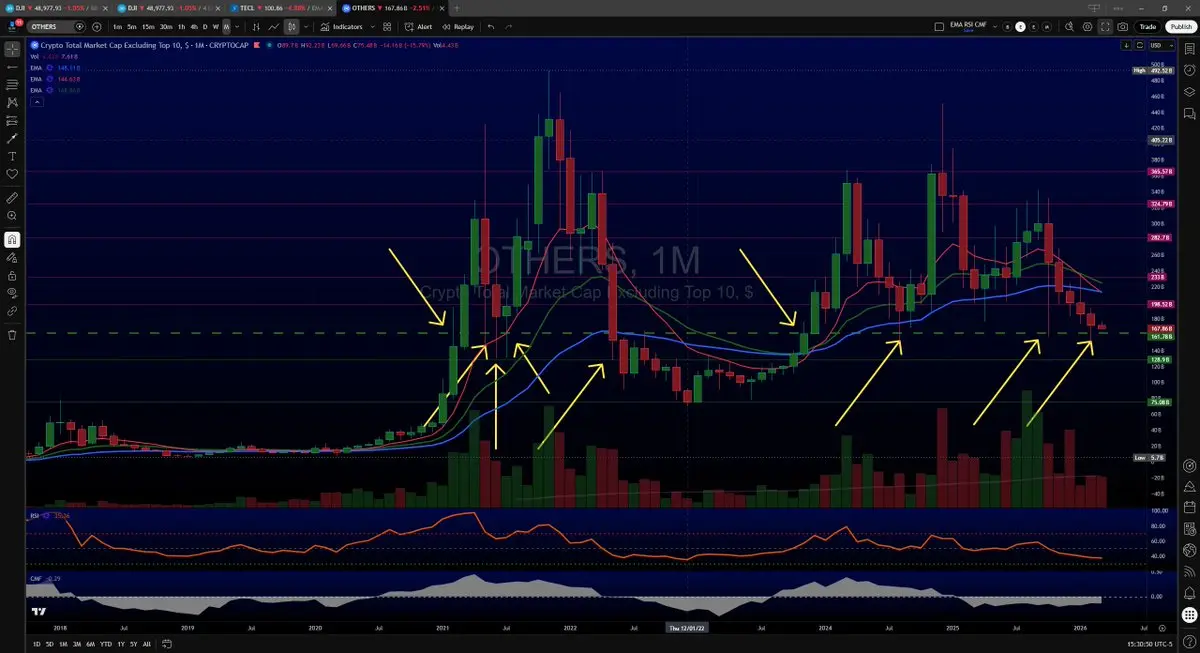Viewport: 1200px width, 653px height.
Task: Select the 5Y date range
Action: point(133,644)
